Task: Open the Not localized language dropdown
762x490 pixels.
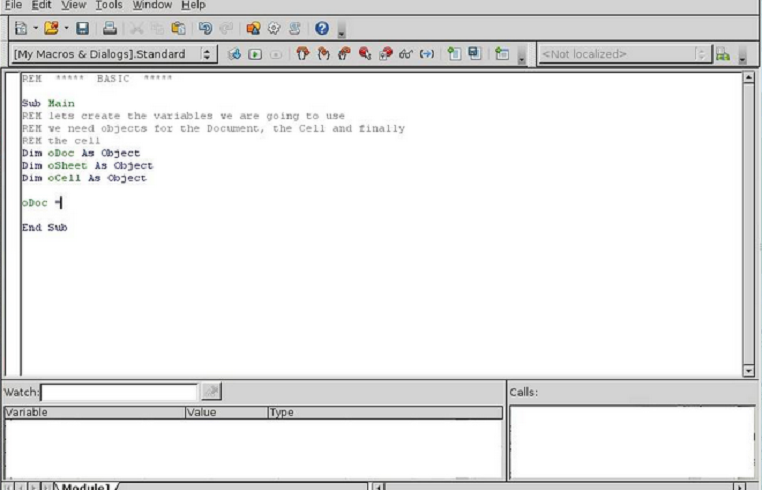Action: [625, 54]
